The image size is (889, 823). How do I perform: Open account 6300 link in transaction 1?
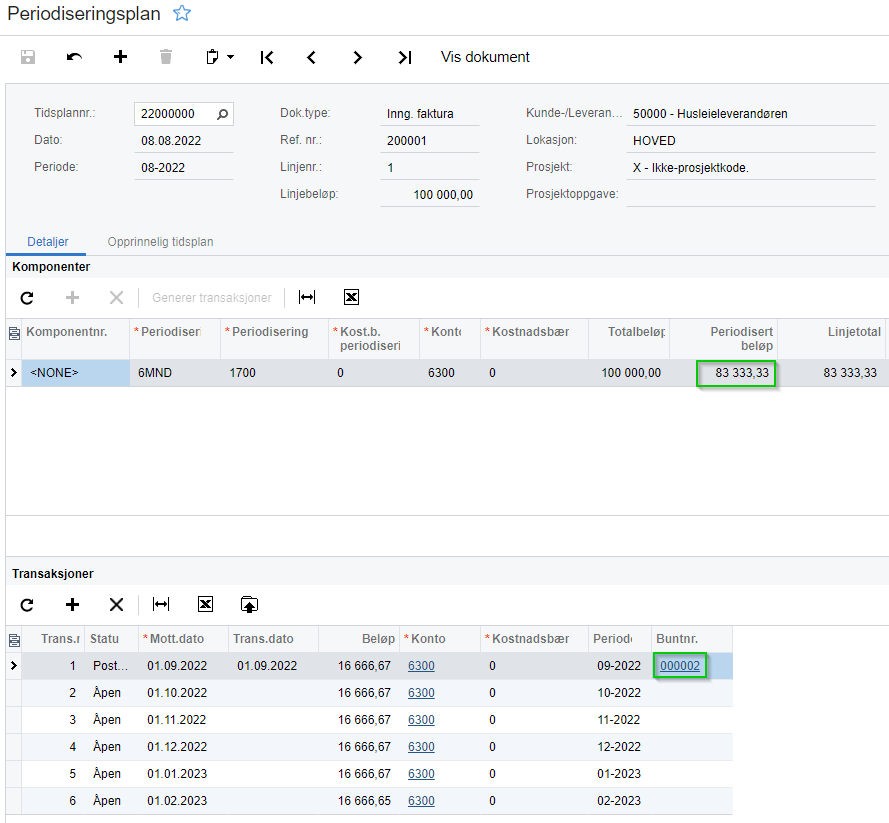[421, 666]
